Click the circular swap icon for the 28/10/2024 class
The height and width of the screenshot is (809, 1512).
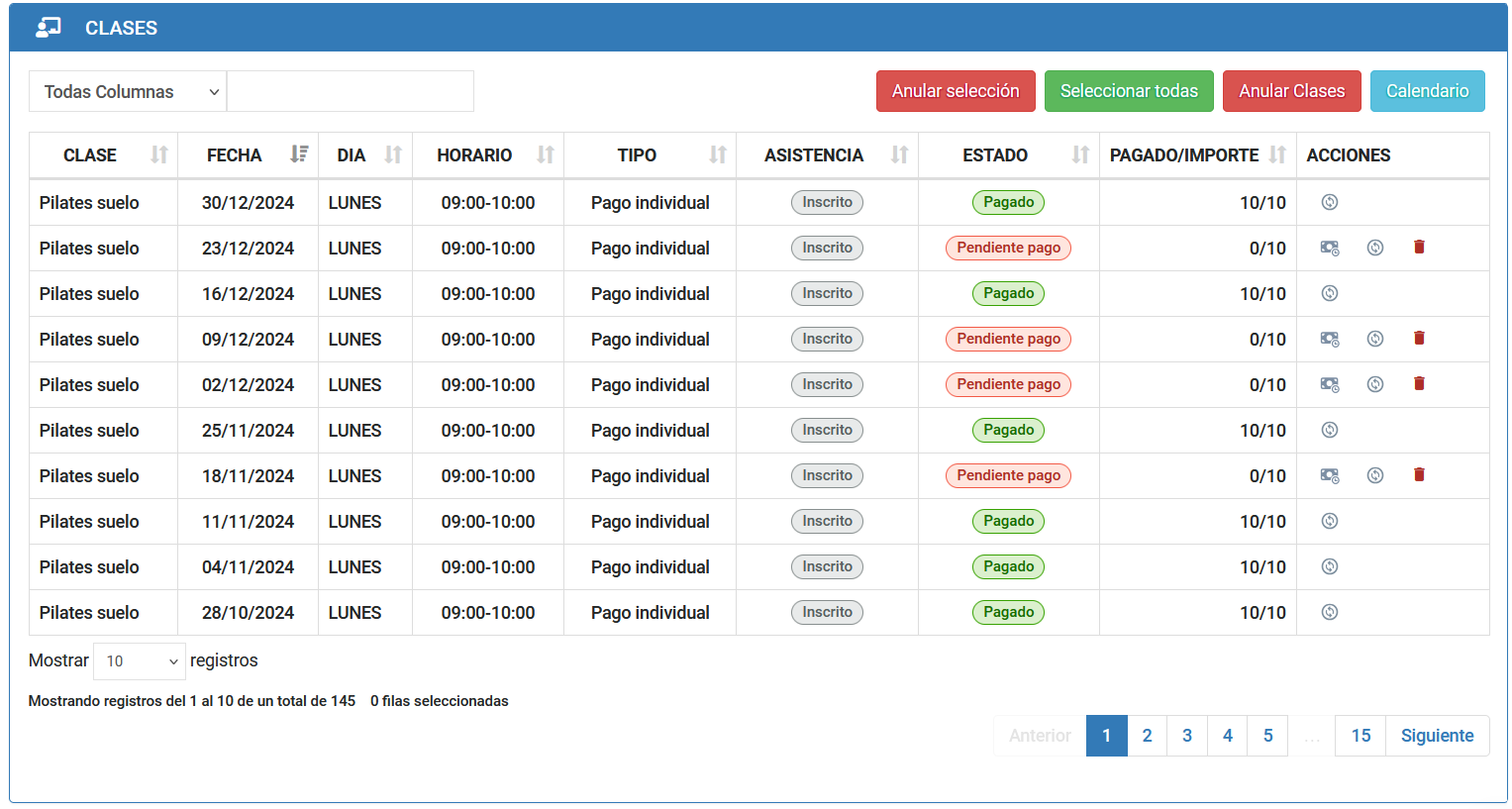[1329, 612]
